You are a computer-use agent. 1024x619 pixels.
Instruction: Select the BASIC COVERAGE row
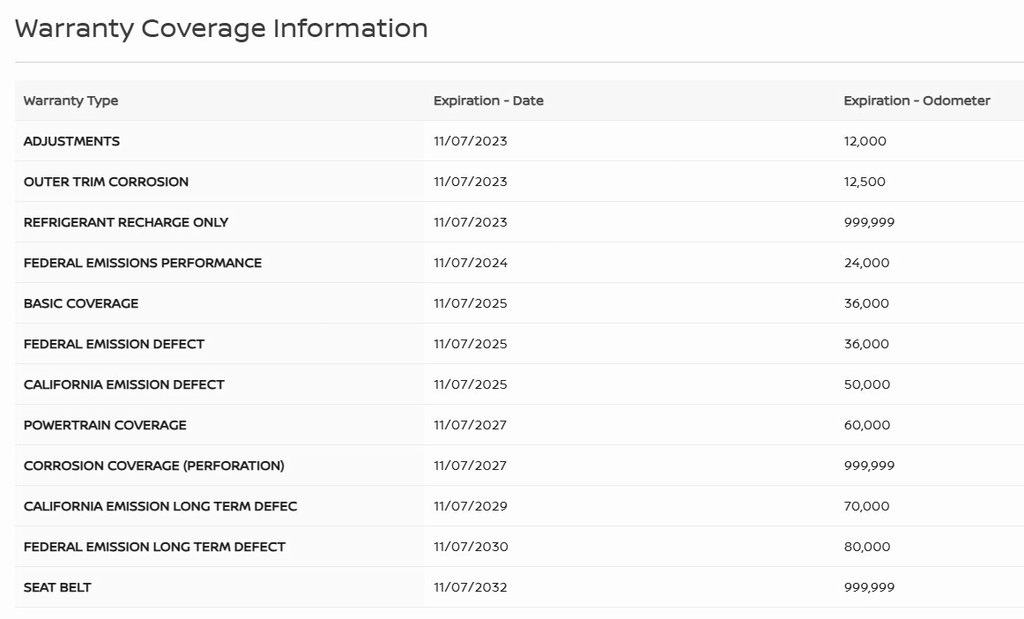(81, 303)
